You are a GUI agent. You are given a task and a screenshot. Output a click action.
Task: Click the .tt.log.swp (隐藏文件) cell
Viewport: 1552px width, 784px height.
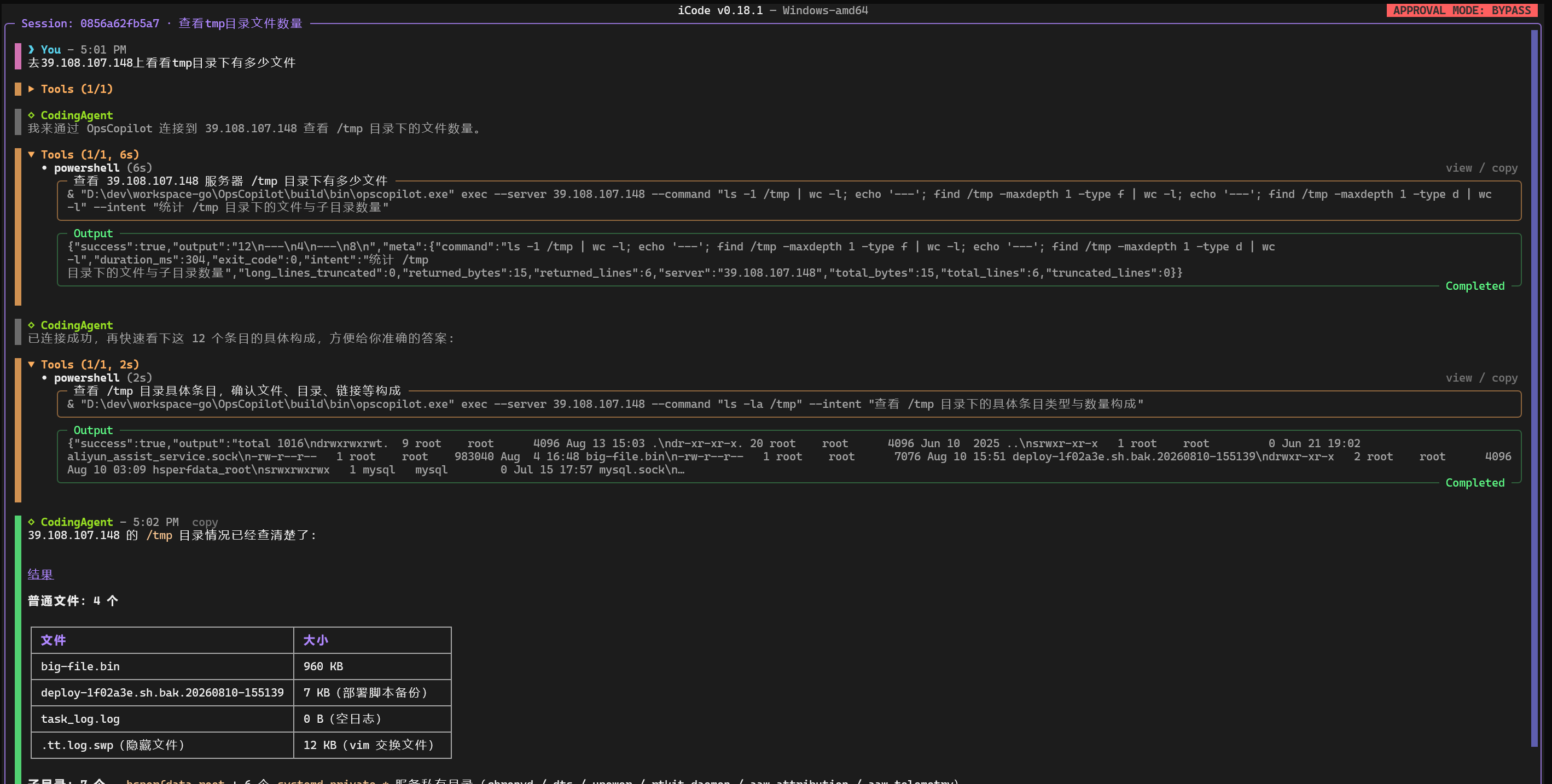[x=162, y=745]
